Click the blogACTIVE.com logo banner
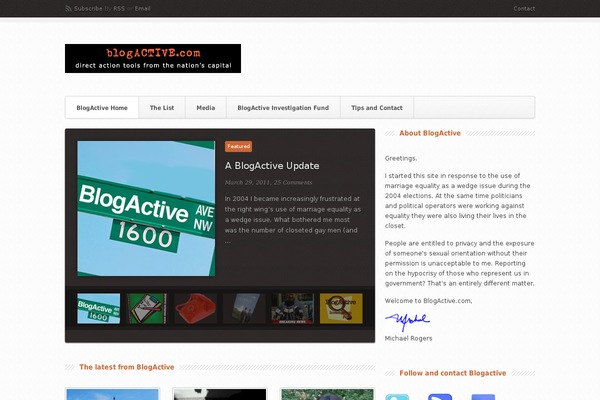The height and width of the screenshot is (400, 600). point(153,59)
